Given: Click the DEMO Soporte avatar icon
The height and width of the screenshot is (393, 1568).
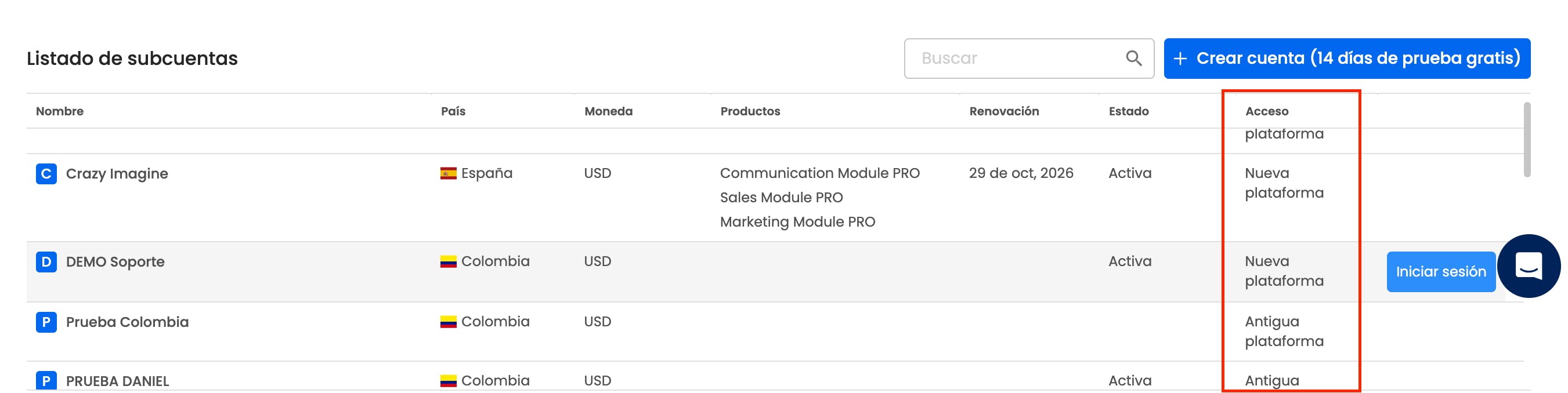Looking at the screenshot, I should click(46, 262).
